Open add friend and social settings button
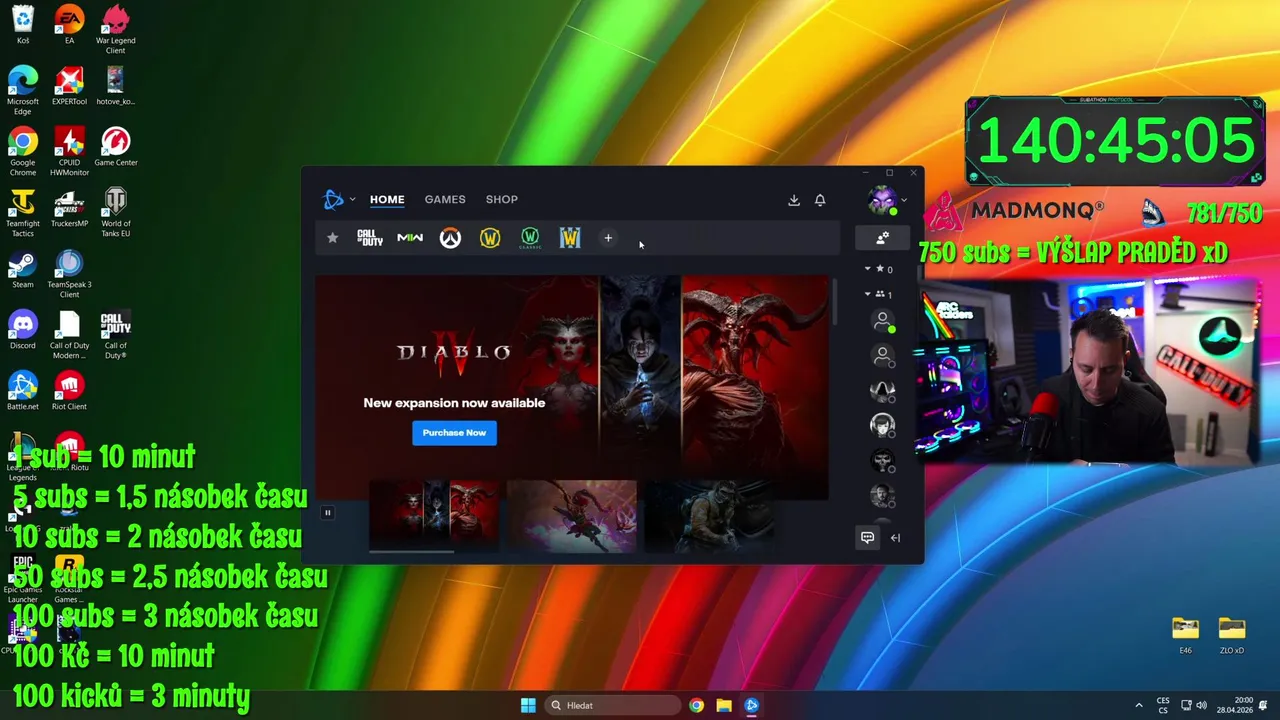Image resolution: width=1280 pixels, height=720 pixels. pos(882,238)
